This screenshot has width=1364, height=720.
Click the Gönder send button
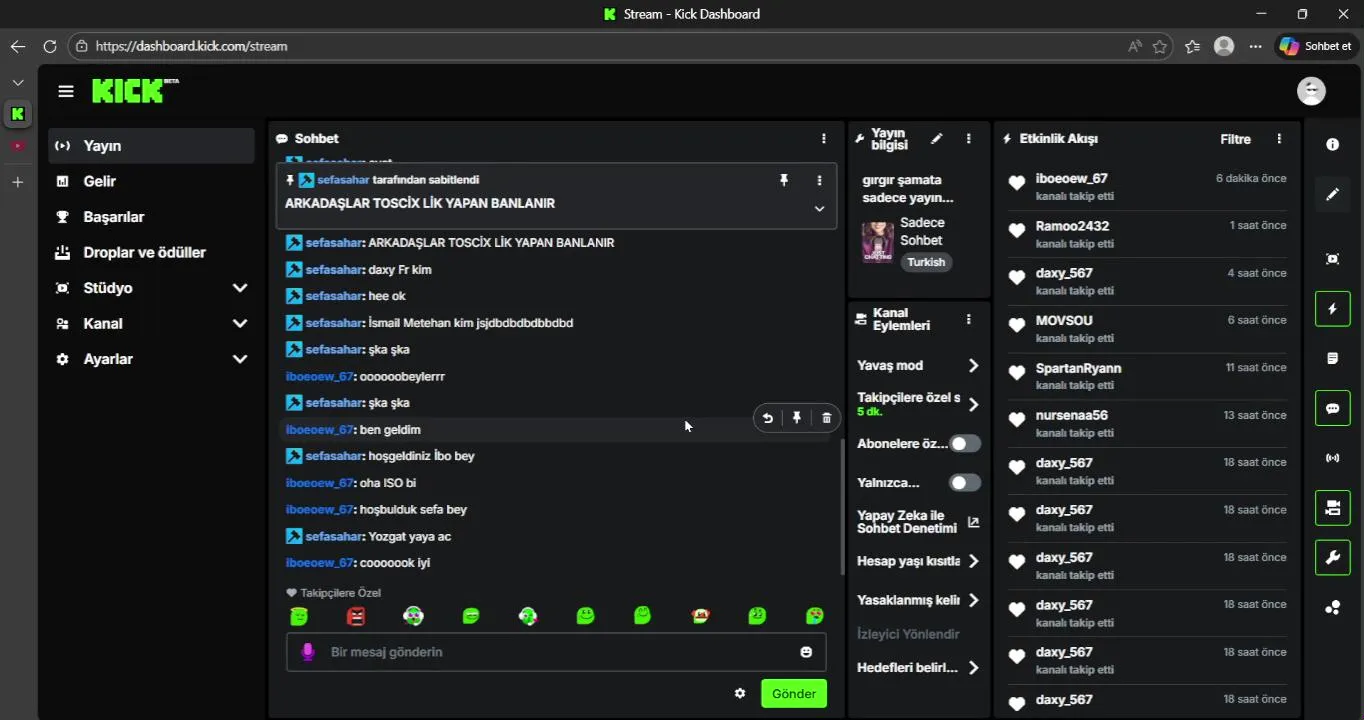(x=794, y=693)
